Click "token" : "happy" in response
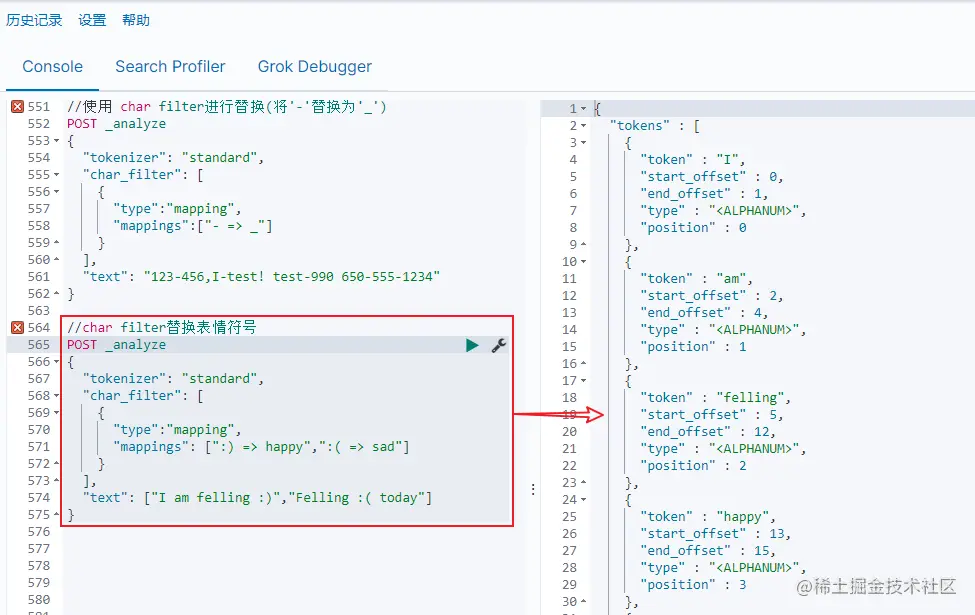This screenshot has height=615, width=975. [708, 517]
